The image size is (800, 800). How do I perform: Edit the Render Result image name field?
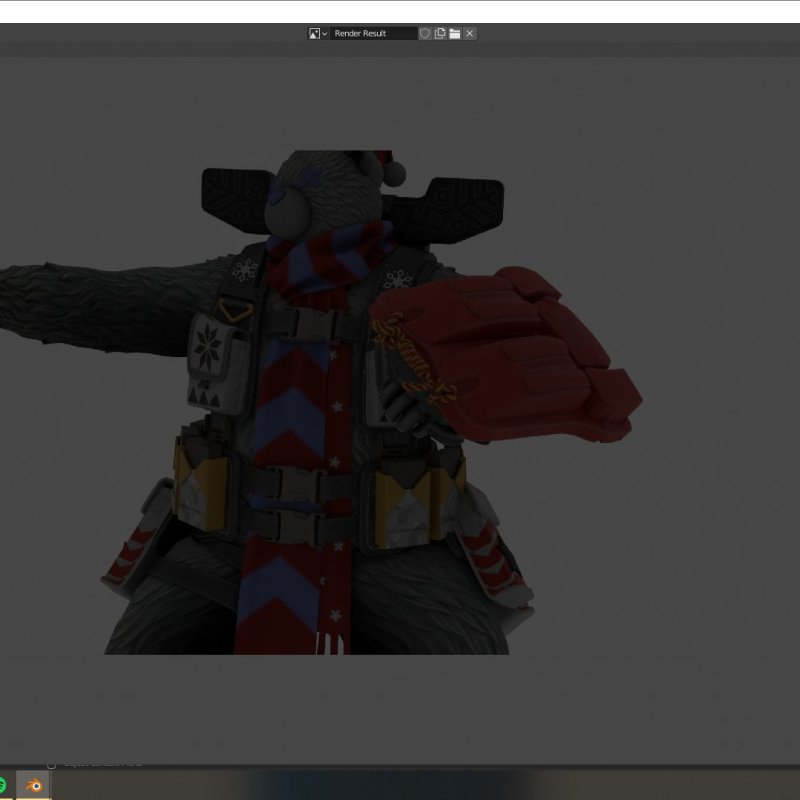pyautogui.click(x=373, y=34)
